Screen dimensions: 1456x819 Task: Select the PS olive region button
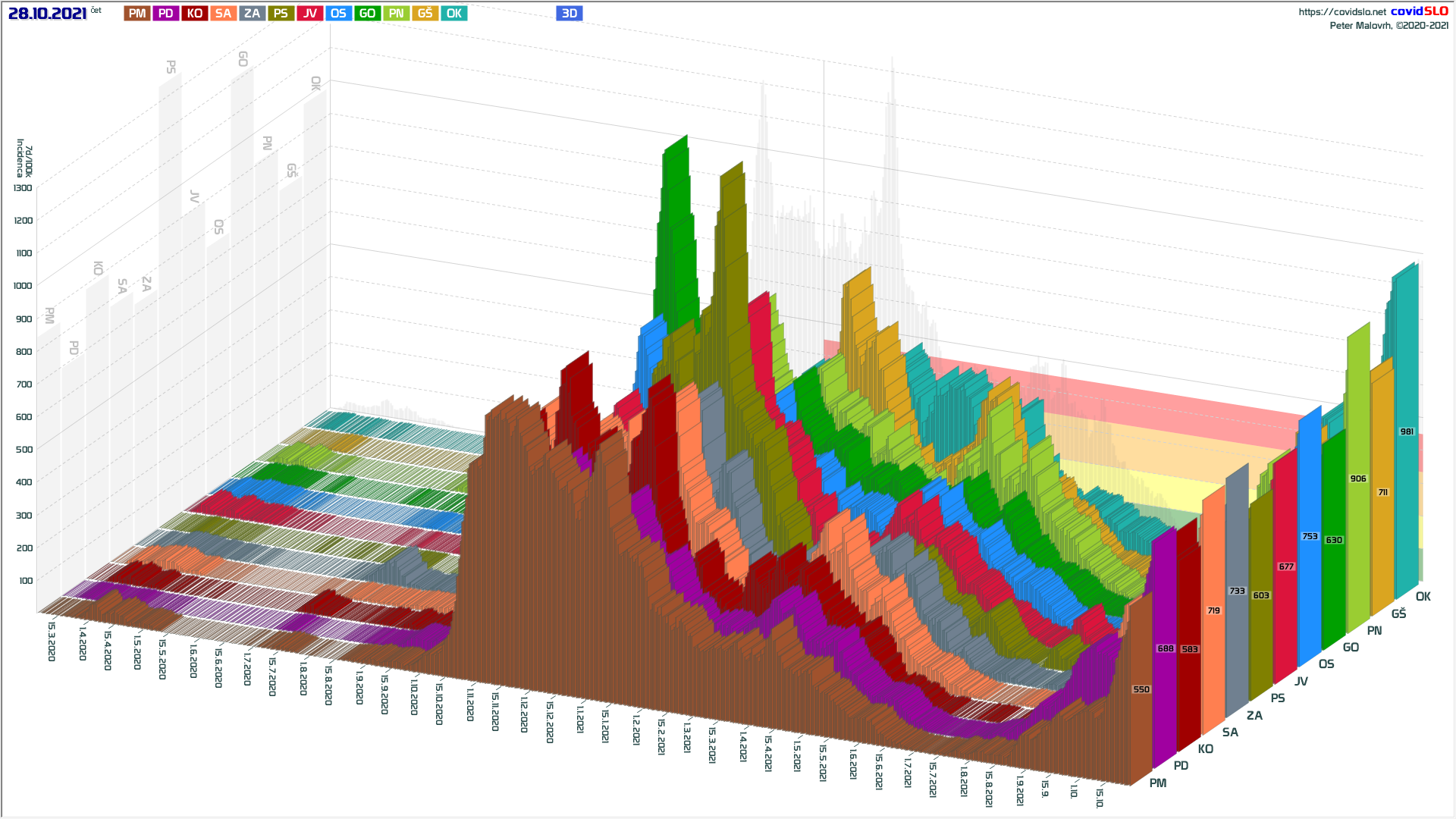(x=281, y=14)
